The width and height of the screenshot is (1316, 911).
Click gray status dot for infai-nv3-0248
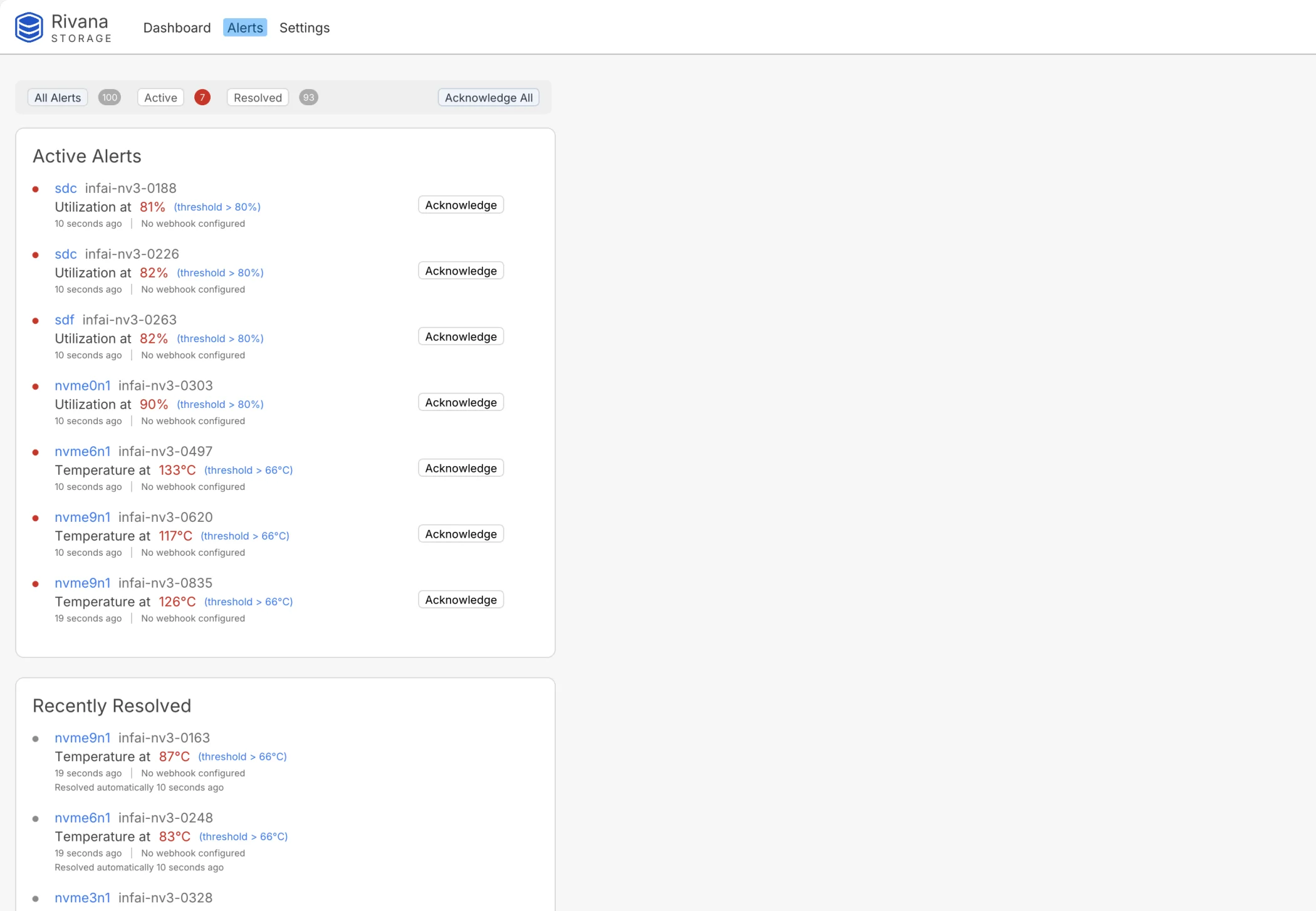click(x=36, y=819)
